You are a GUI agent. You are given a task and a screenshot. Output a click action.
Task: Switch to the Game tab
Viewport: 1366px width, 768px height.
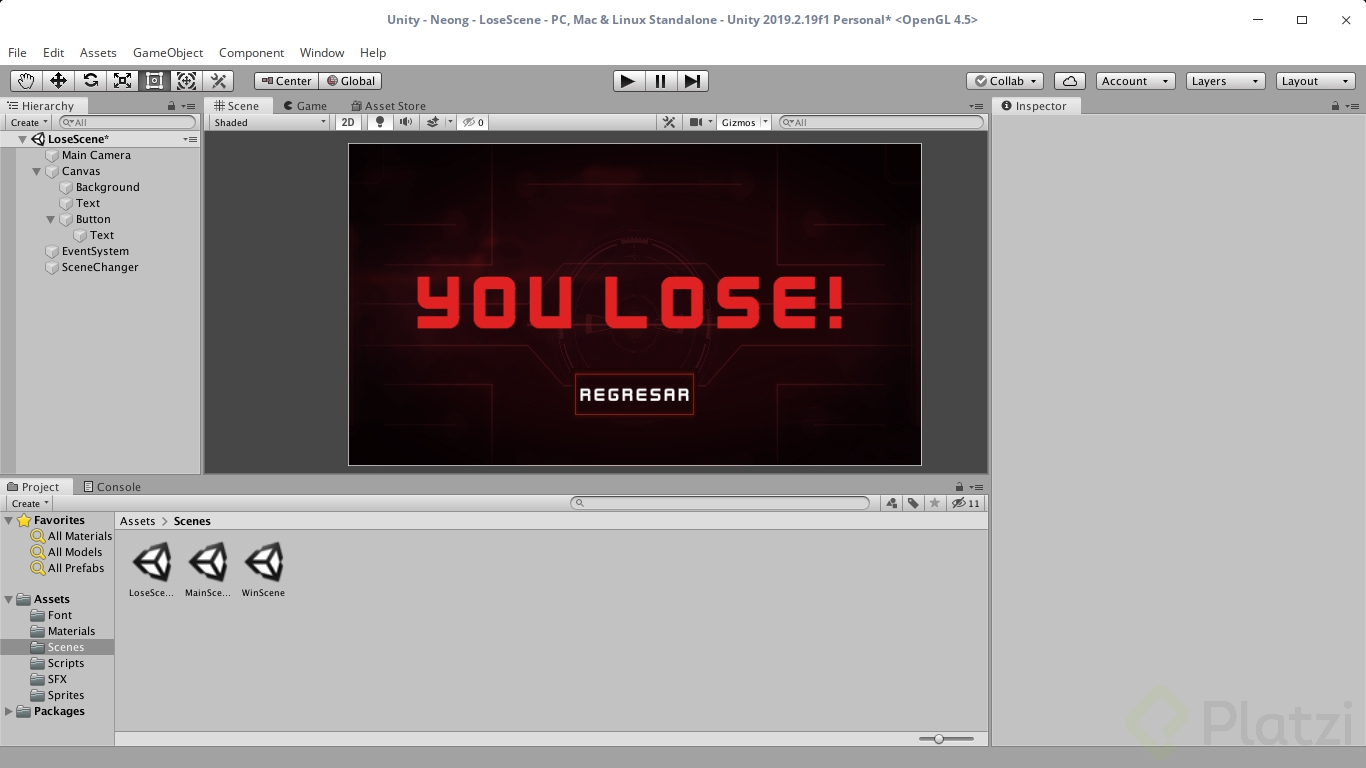(x=305, y=106)
